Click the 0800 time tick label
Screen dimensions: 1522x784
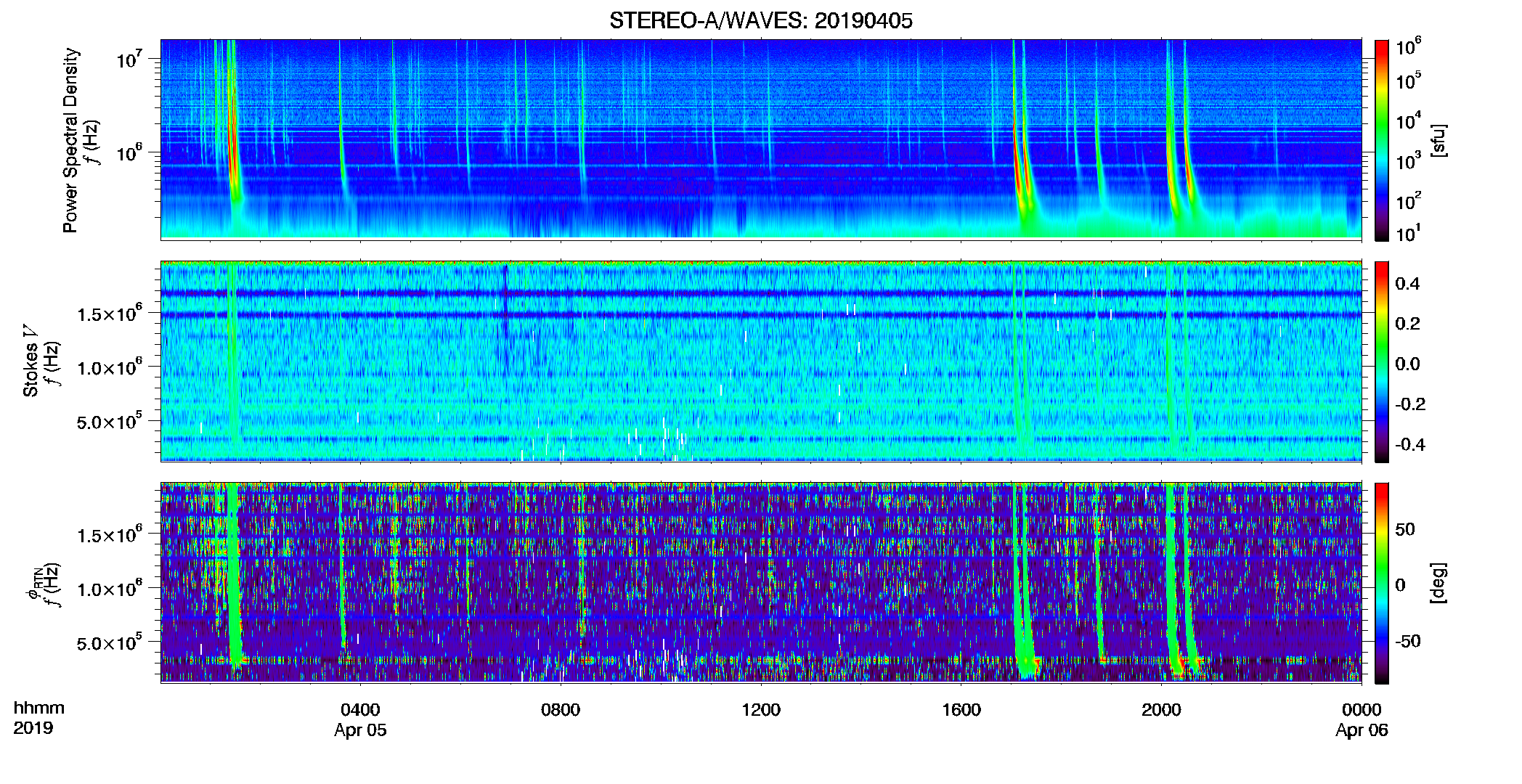click(x=561, y=710)
